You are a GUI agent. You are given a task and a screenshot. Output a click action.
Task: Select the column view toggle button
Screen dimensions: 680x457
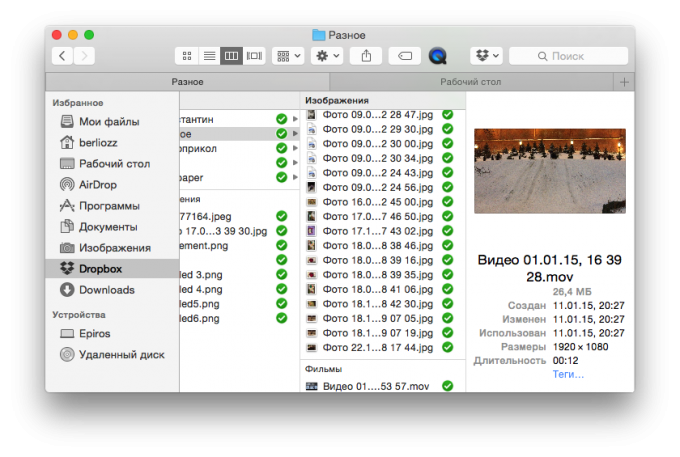(231, 56)
